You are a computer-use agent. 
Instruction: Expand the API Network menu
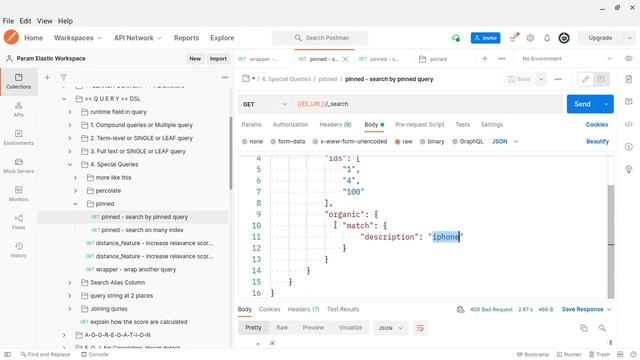click(138, 38)
